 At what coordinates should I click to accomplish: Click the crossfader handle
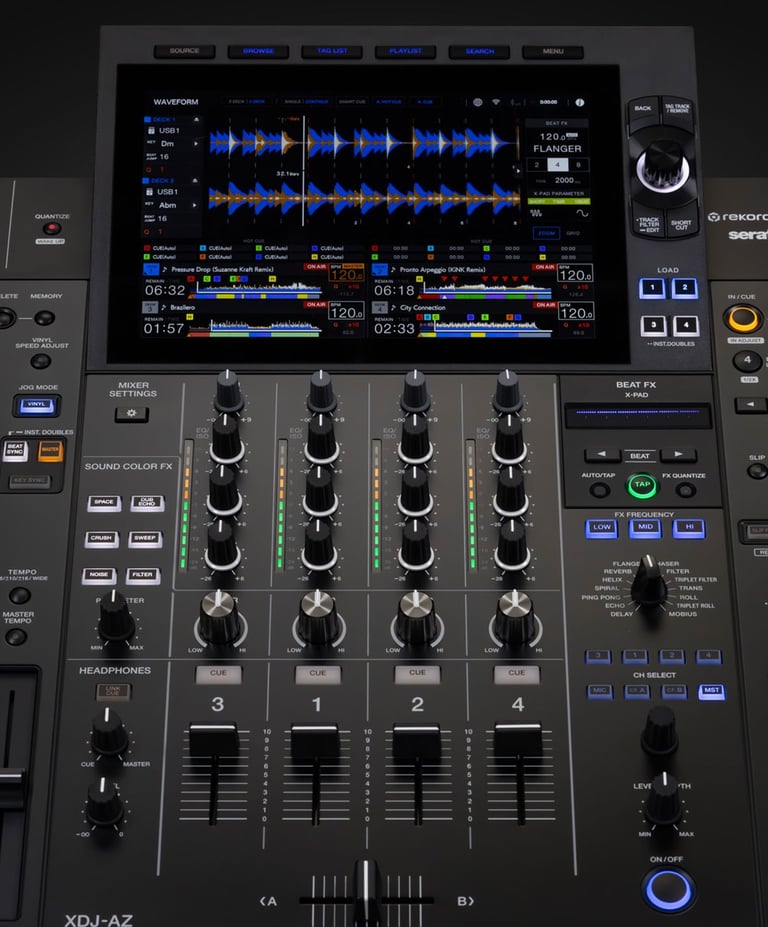pos(365,893)
